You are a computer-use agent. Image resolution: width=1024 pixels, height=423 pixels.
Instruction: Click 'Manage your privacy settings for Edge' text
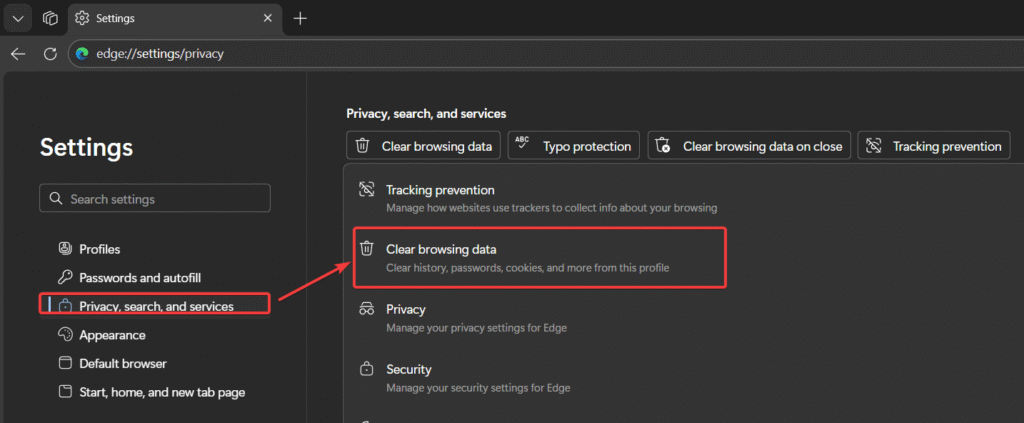pyautogui.click(x=476, y=328)
